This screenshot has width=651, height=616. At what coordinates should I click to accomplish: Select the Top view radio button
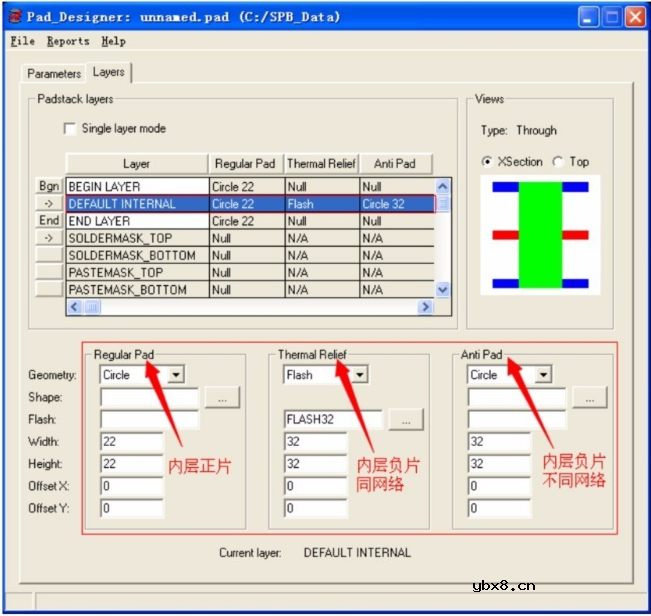(x=558, y=162)
